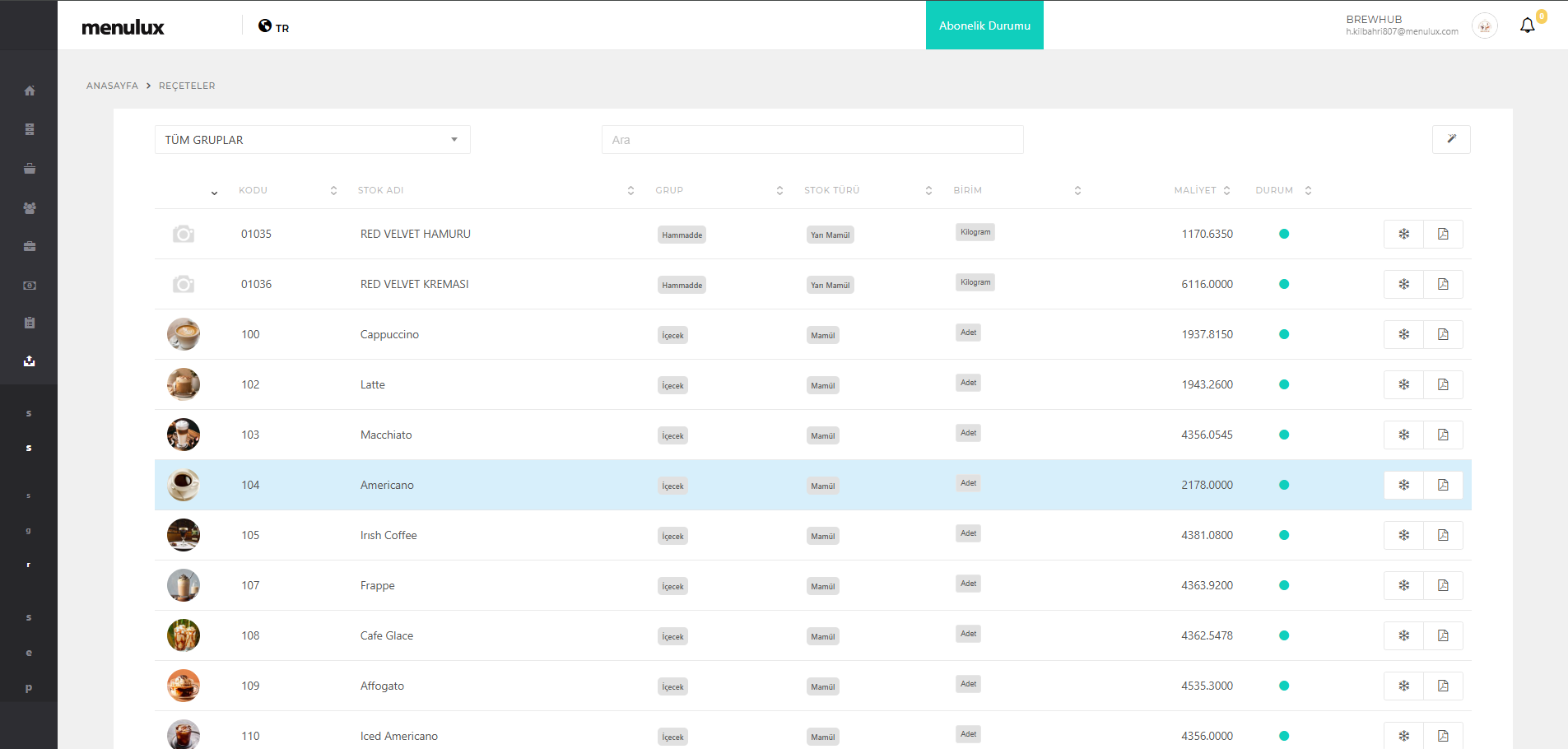Image resolution: width=1568 pixels, height=749 pixels.
Task: Click the home icon in sidebar
Action: (x=30, y=91)
